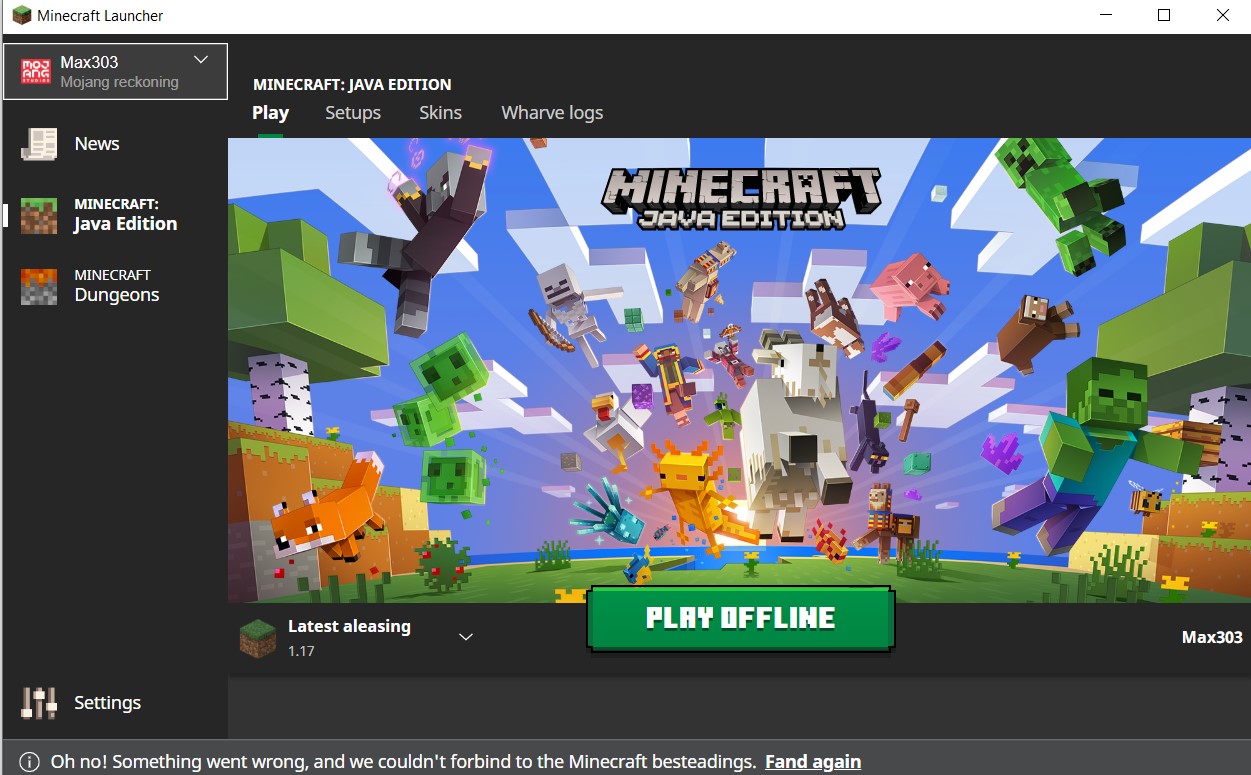Click the green Play Offline button

(740, 618)
